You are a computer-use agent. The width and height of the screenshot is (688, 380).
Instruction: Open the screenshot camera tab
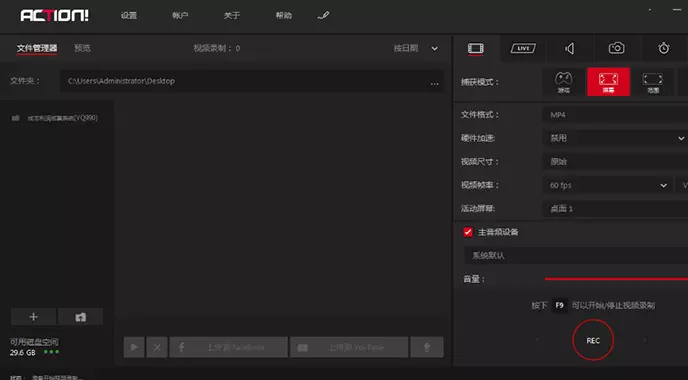coord(616,48)
